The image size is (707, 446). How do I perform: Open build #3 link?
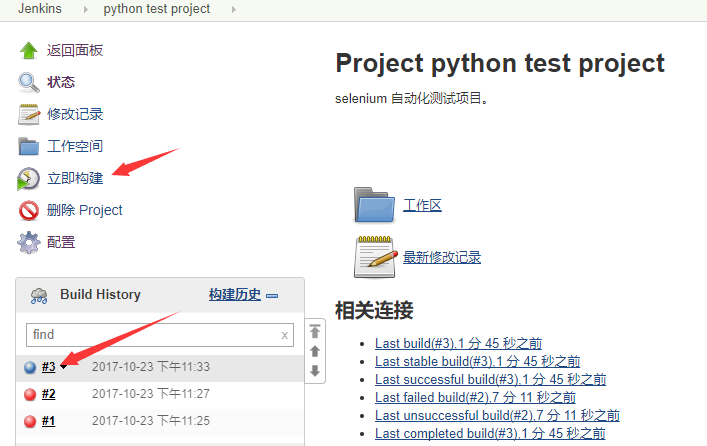[49, 367]
